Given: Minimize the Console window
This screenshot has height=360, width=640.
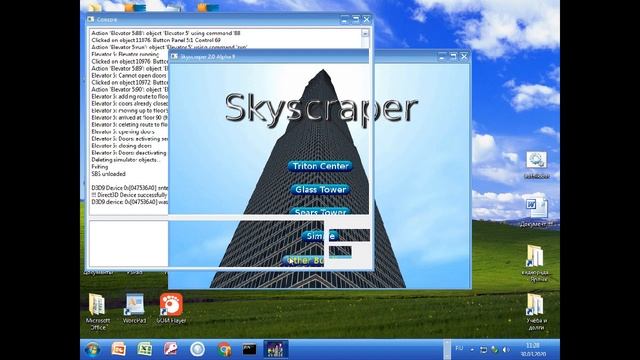Looking at the screenshot, I should pyautogui.click(x=344, y=19).
